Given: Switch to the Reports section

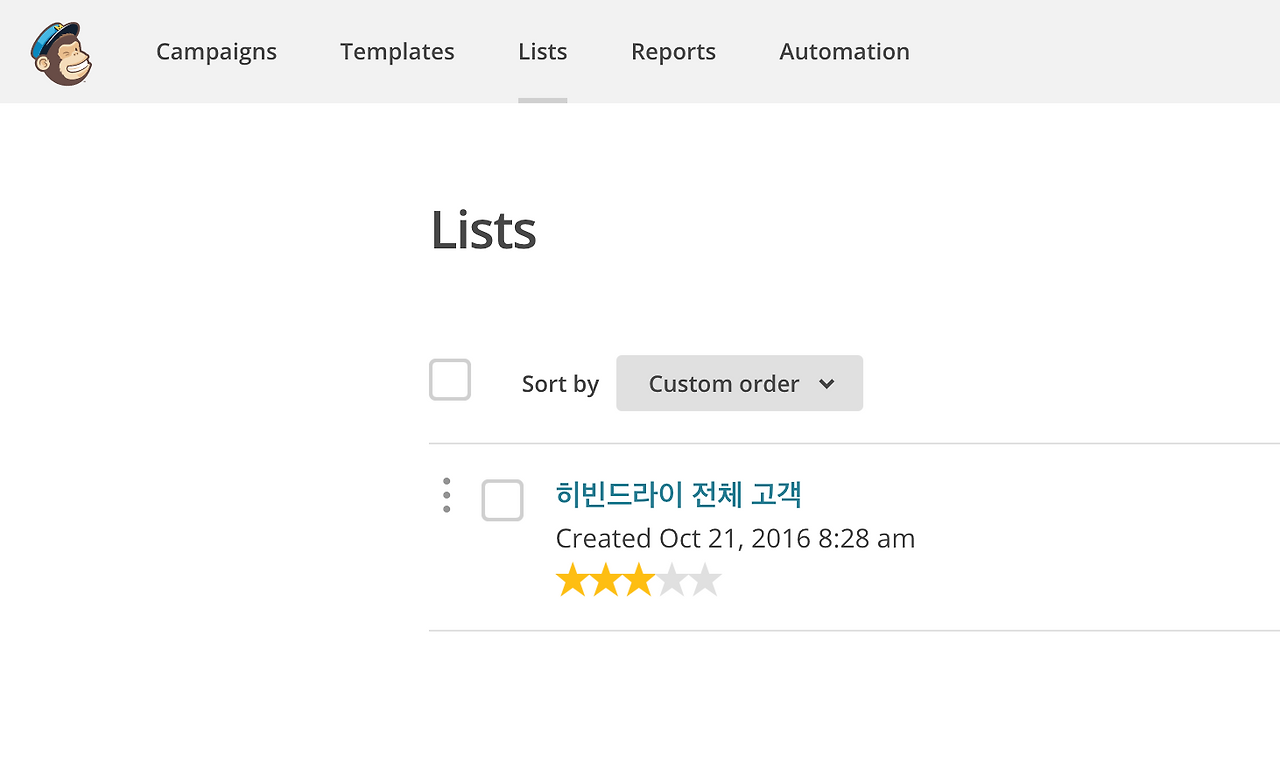Looking at the screenshot, I should (673, 51).
